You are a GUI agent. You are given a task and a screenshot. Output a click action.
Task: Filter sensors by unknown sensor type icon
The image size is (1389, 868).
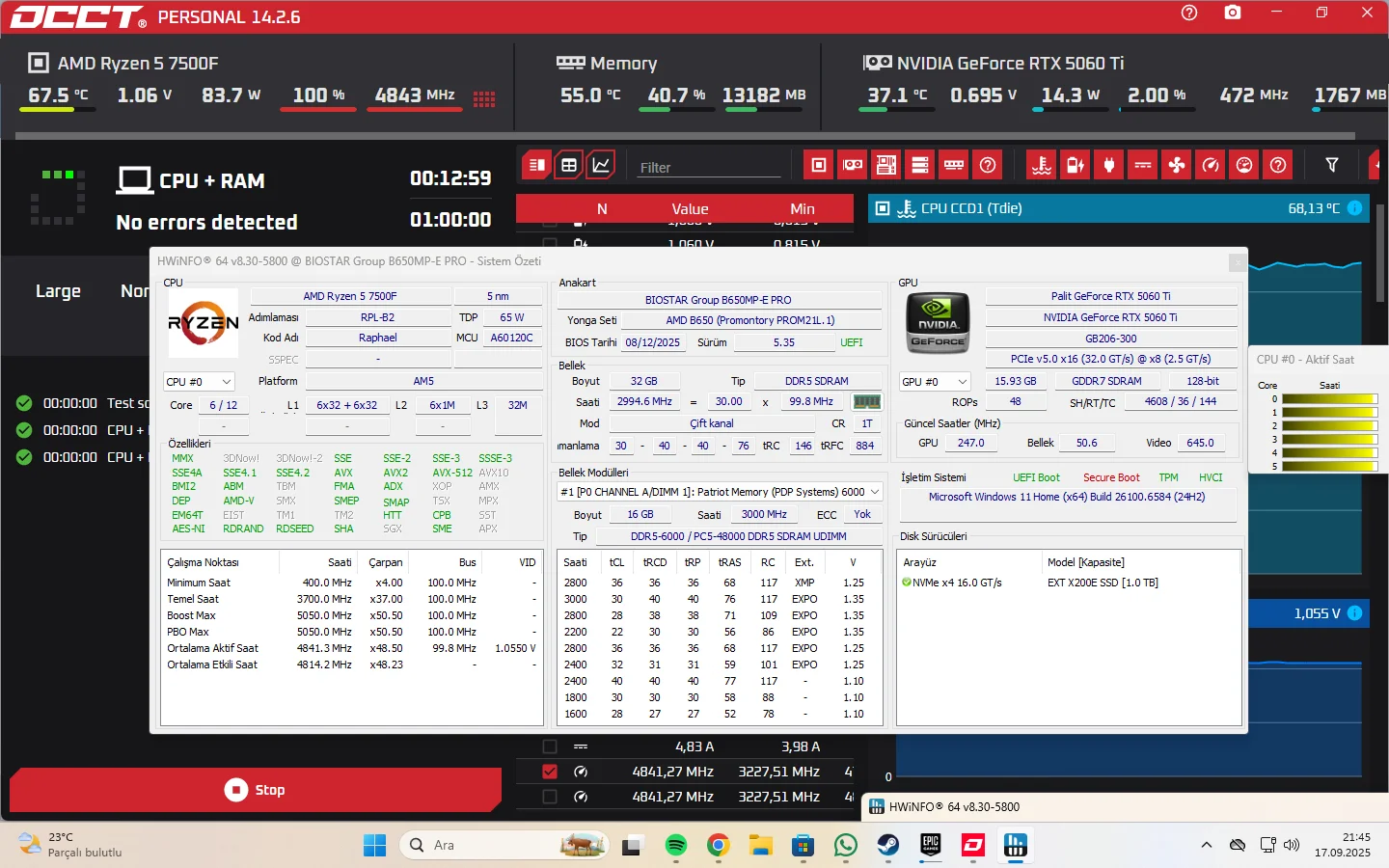(1278, 165)
